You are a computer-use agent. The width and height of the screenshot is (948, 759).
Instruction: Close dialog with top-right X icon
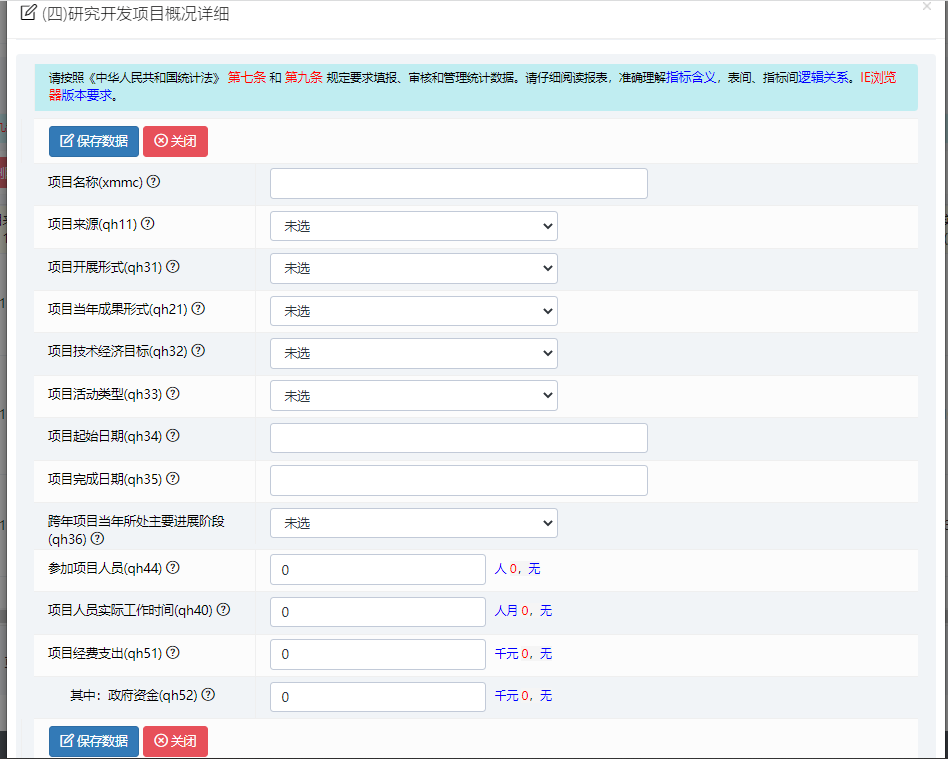927,7
